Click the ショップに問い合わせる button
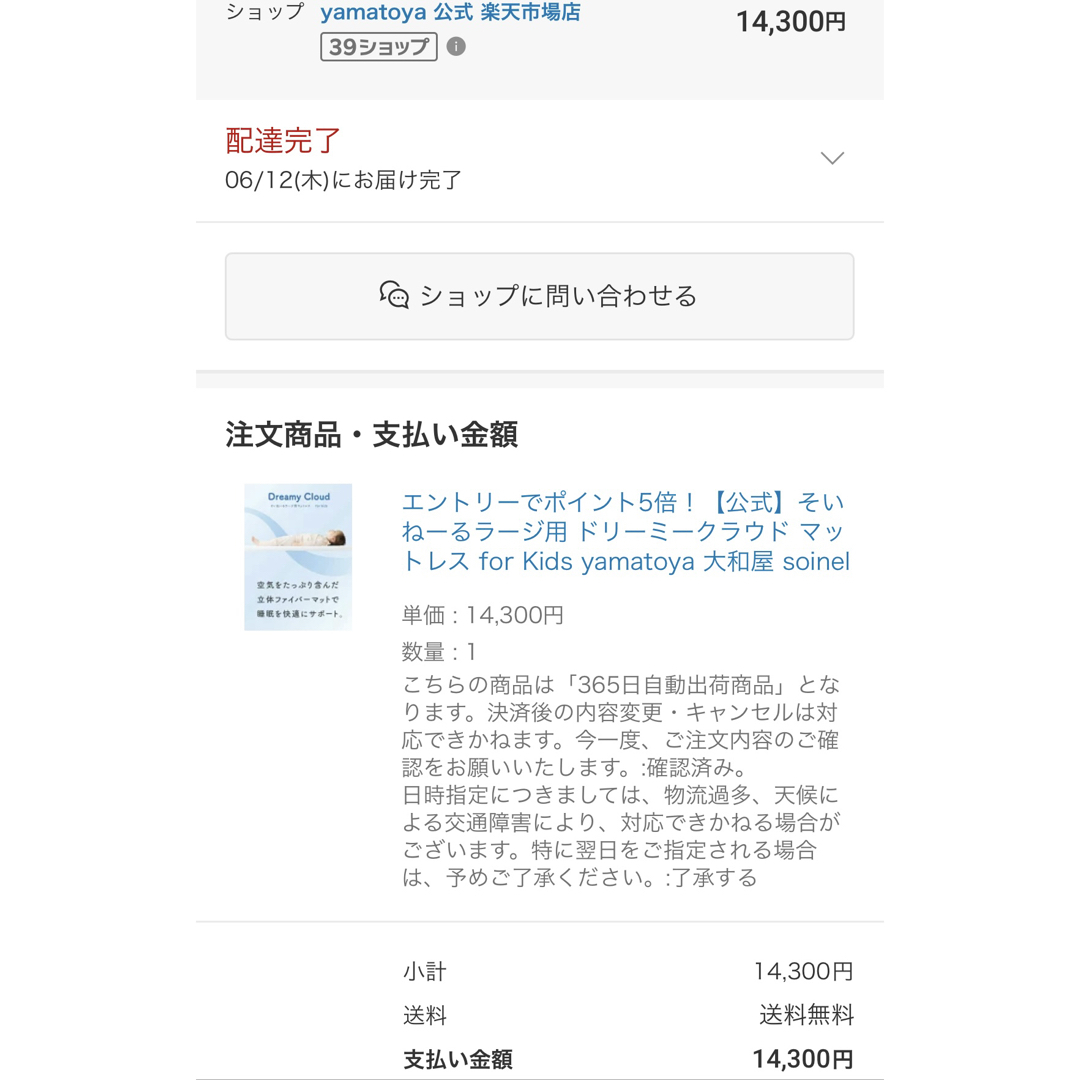 (539, 296)
